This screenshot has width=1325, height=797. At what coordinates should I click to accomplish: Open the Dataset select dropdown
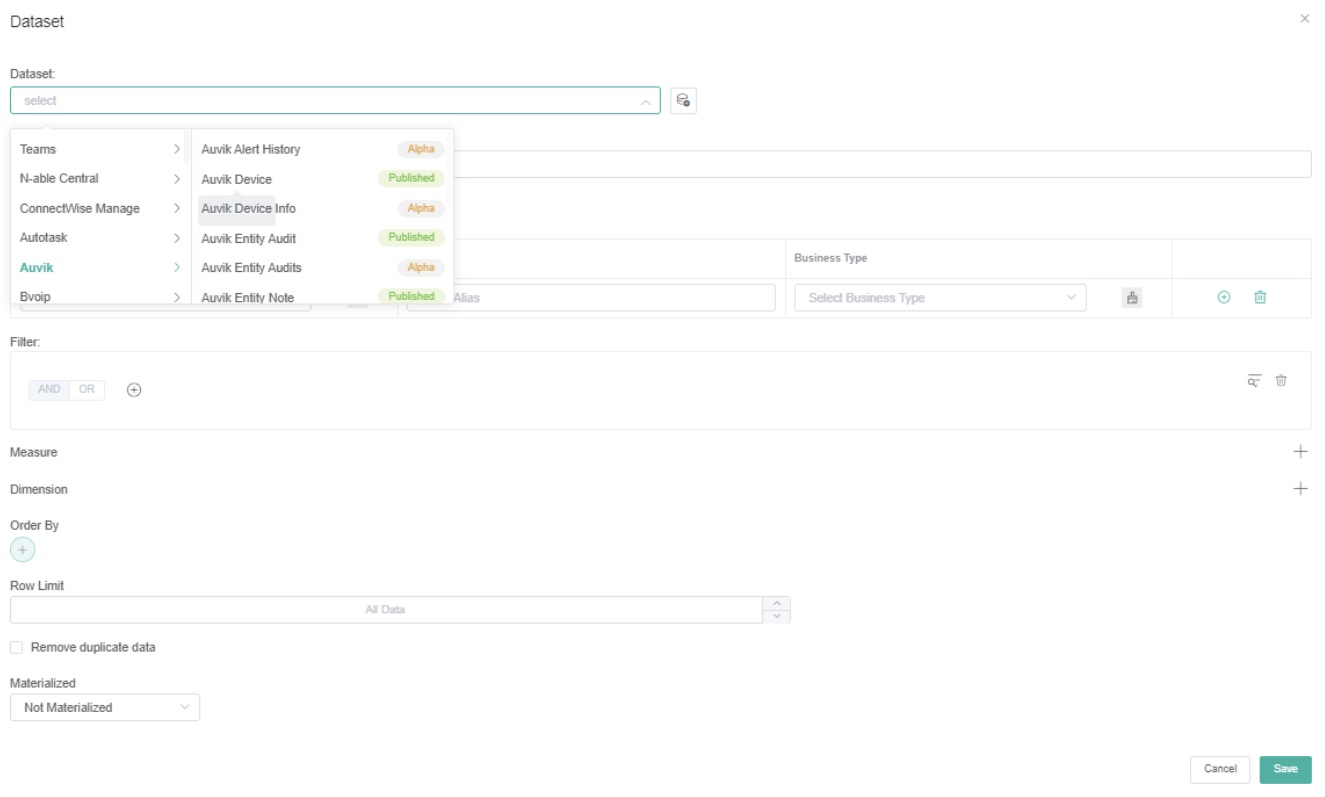click(335, 100)
